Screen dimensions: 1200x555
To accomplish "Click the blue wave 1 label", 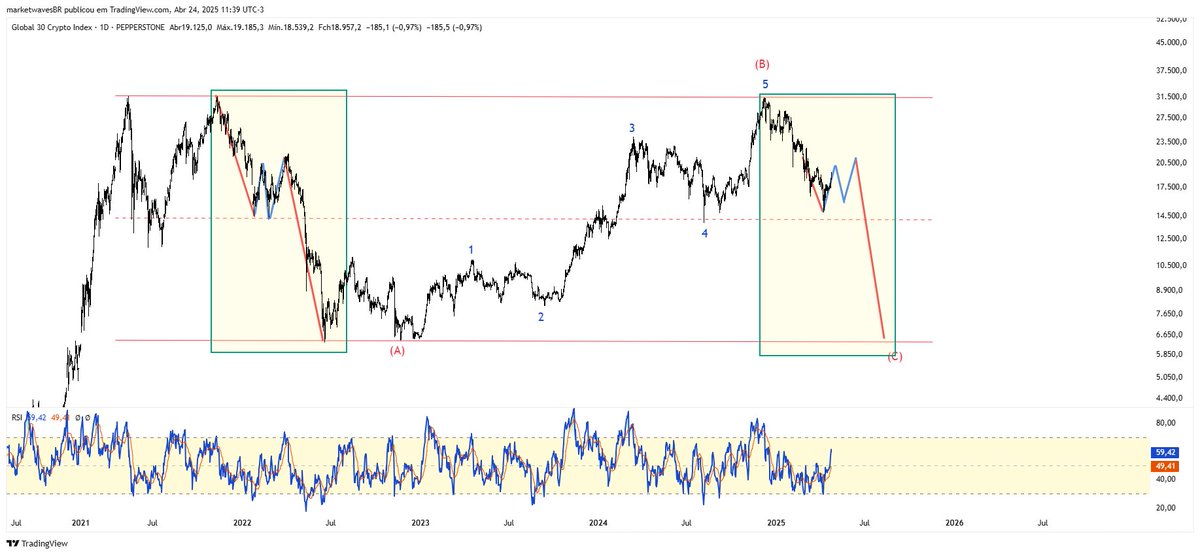I will (x=472, y=249).
